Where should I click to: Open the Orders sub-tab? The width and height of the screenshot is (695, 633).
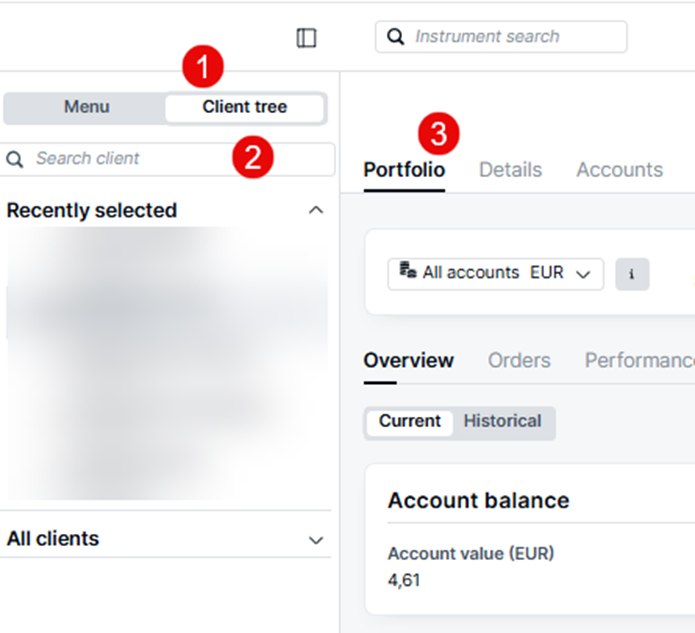[x=519, y=360]
